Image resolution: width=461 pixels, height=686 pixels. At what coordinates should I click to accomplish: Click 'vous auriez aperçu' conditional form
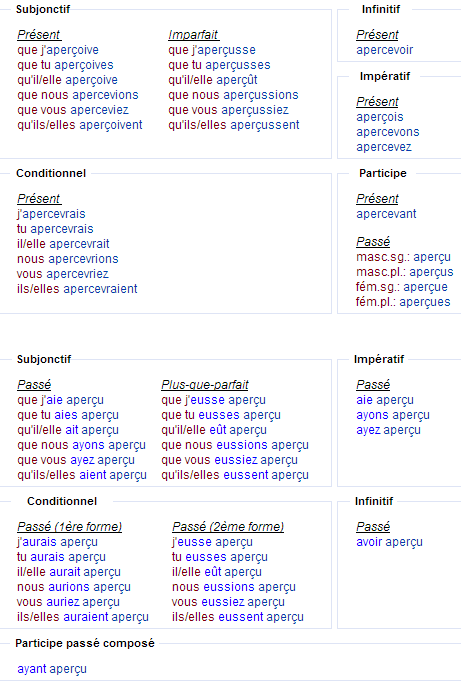[68, 602]
